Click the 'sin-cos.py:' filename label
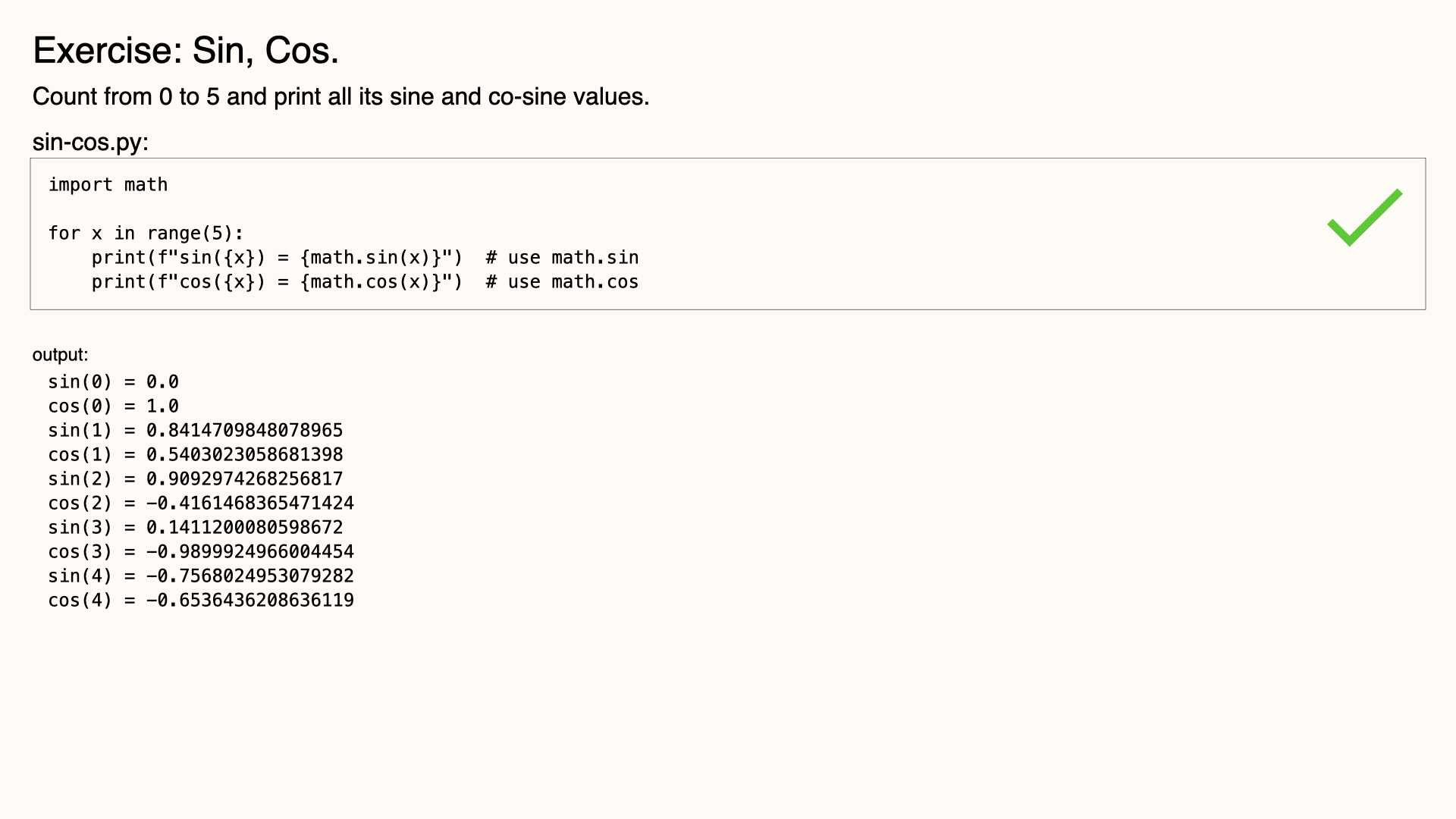1456x819 pixels. coord(90,142)
